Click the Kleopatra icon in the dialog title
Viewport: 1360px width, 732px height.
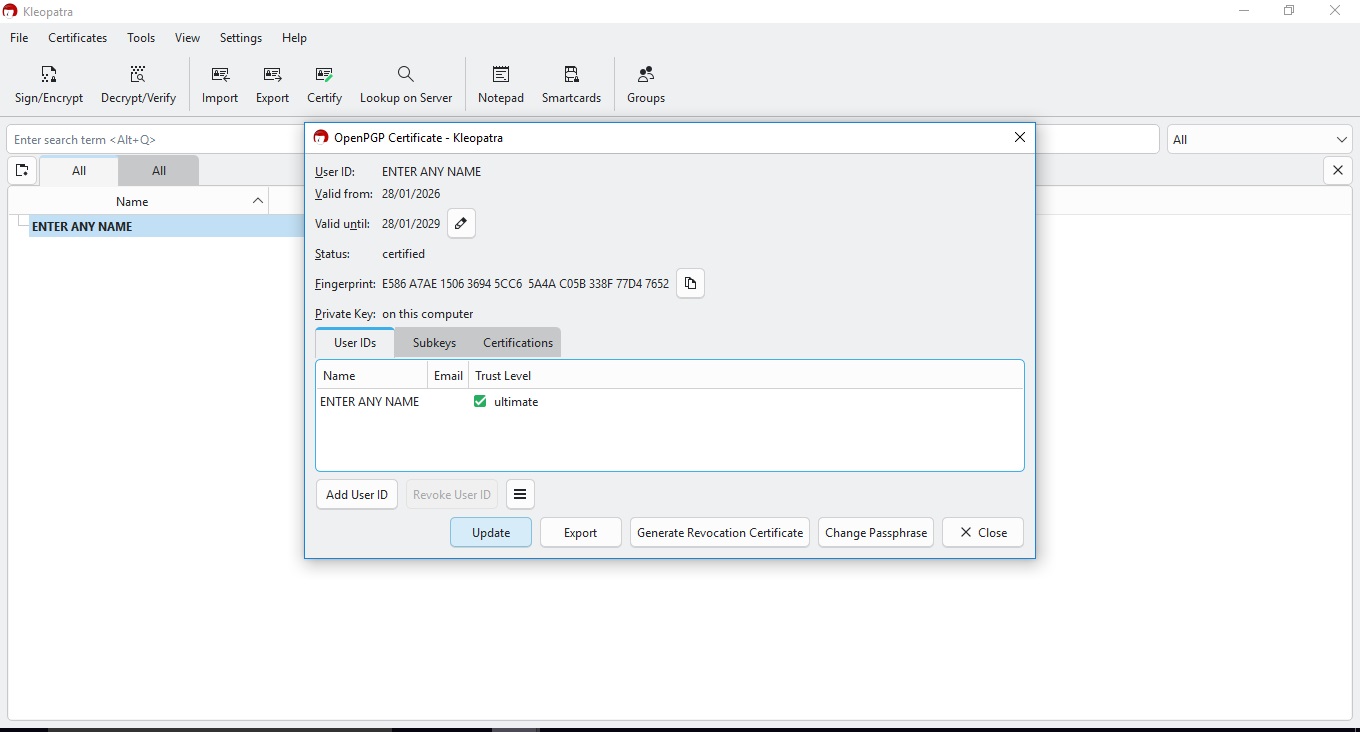[321, 138]
